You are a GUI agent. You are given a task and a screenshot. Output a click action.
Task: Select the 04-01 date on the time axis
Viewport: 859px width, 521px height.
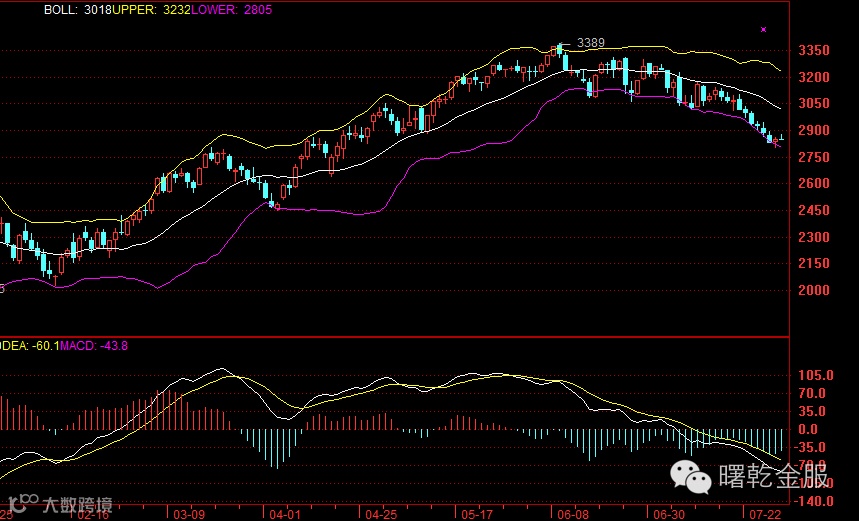coord(285,514)
